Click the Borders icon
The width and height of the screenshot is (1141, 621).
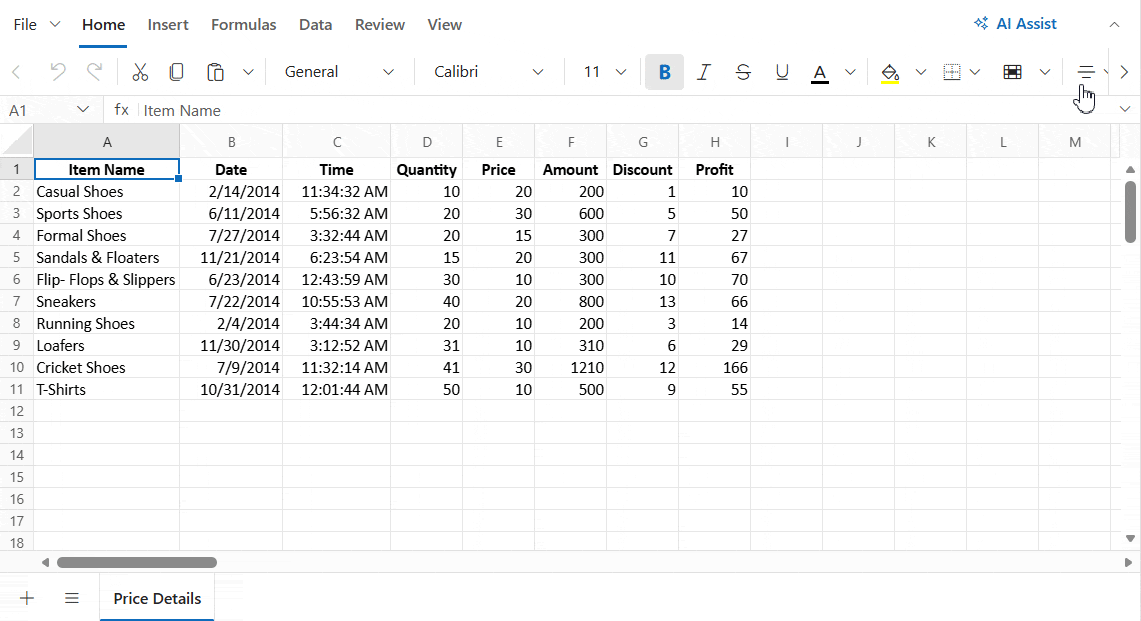(952, 72)
